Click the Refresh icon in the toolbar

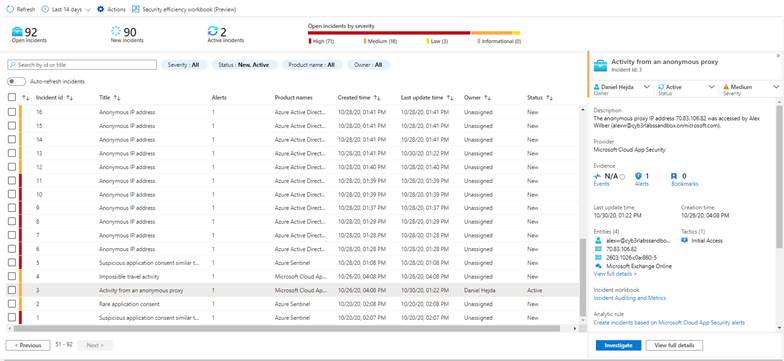(x=10, y=10)
